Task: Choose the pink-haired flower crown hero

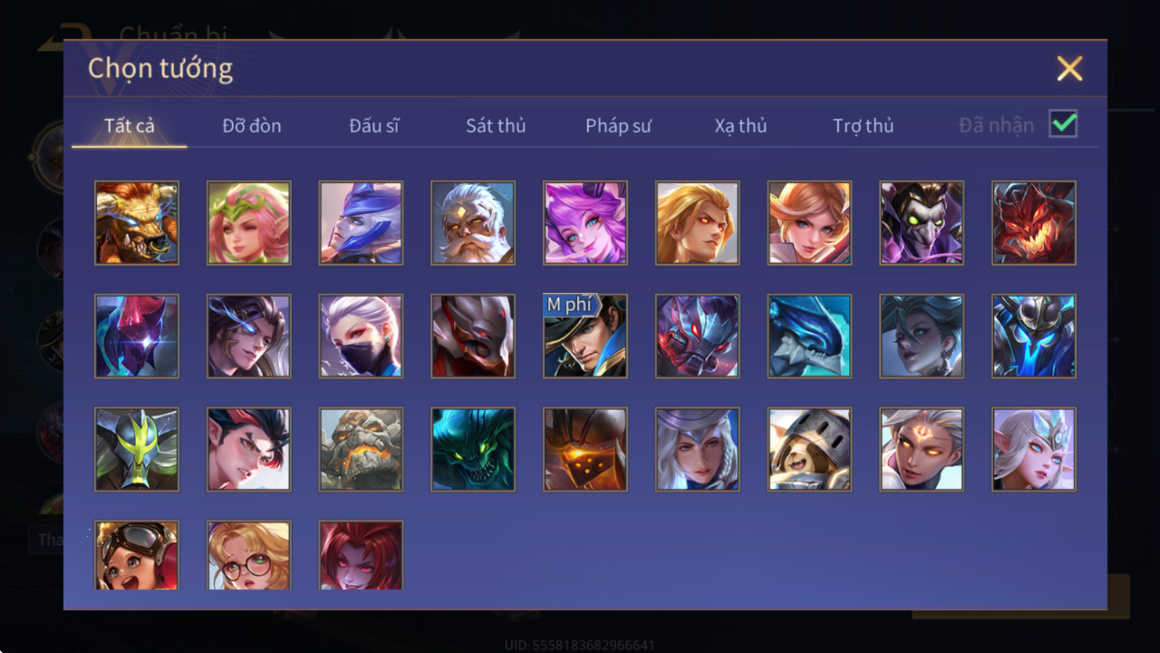Action: point(249,223)
